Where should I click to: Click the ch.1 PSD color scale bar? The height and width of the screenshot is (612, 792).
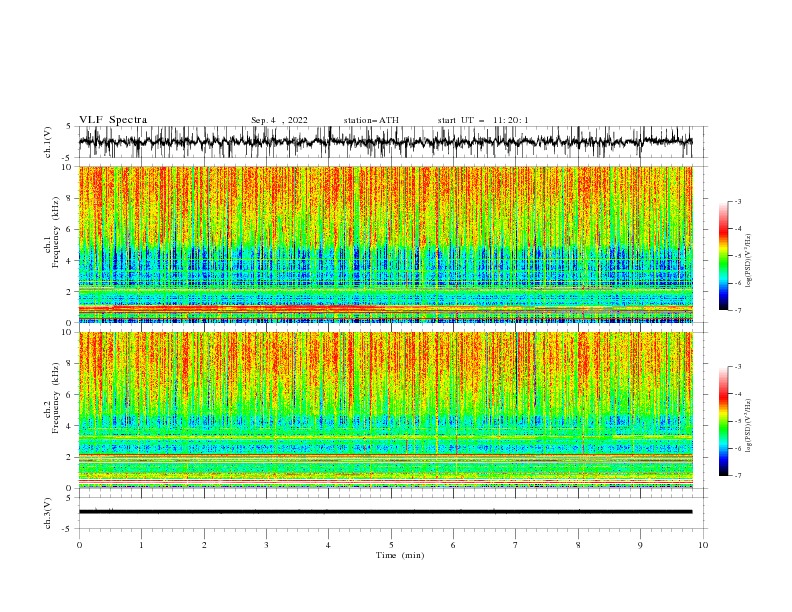[x=723, y=256]
